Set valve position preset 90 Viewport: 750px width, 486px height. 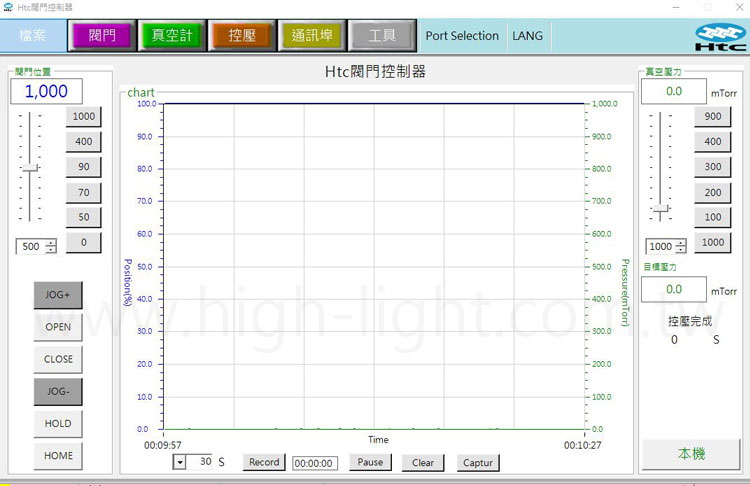tap(84, 166)
